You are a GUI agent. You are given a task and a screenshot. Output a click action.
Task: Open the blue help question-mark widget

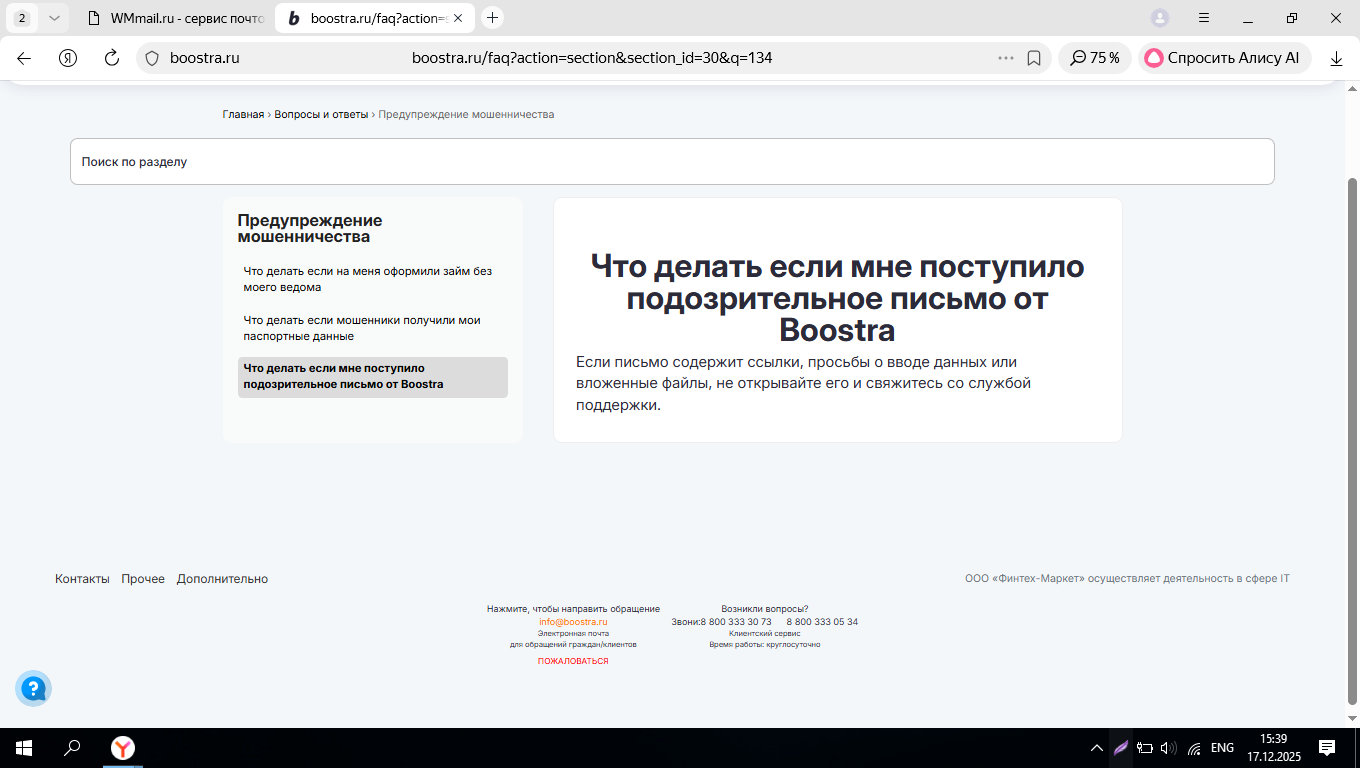33,688
